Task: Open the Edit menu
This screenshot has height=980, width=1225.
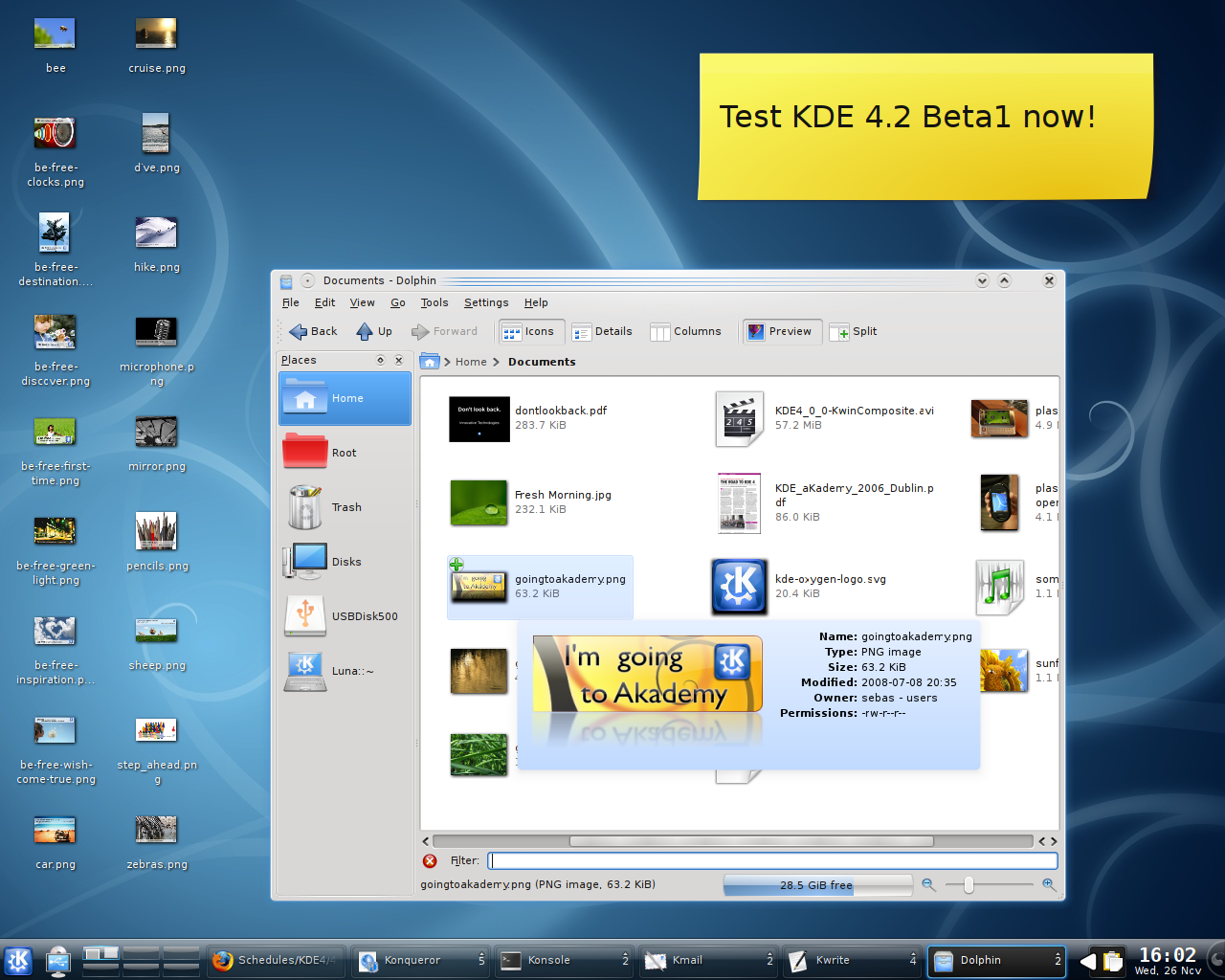Action: [325, 302]
